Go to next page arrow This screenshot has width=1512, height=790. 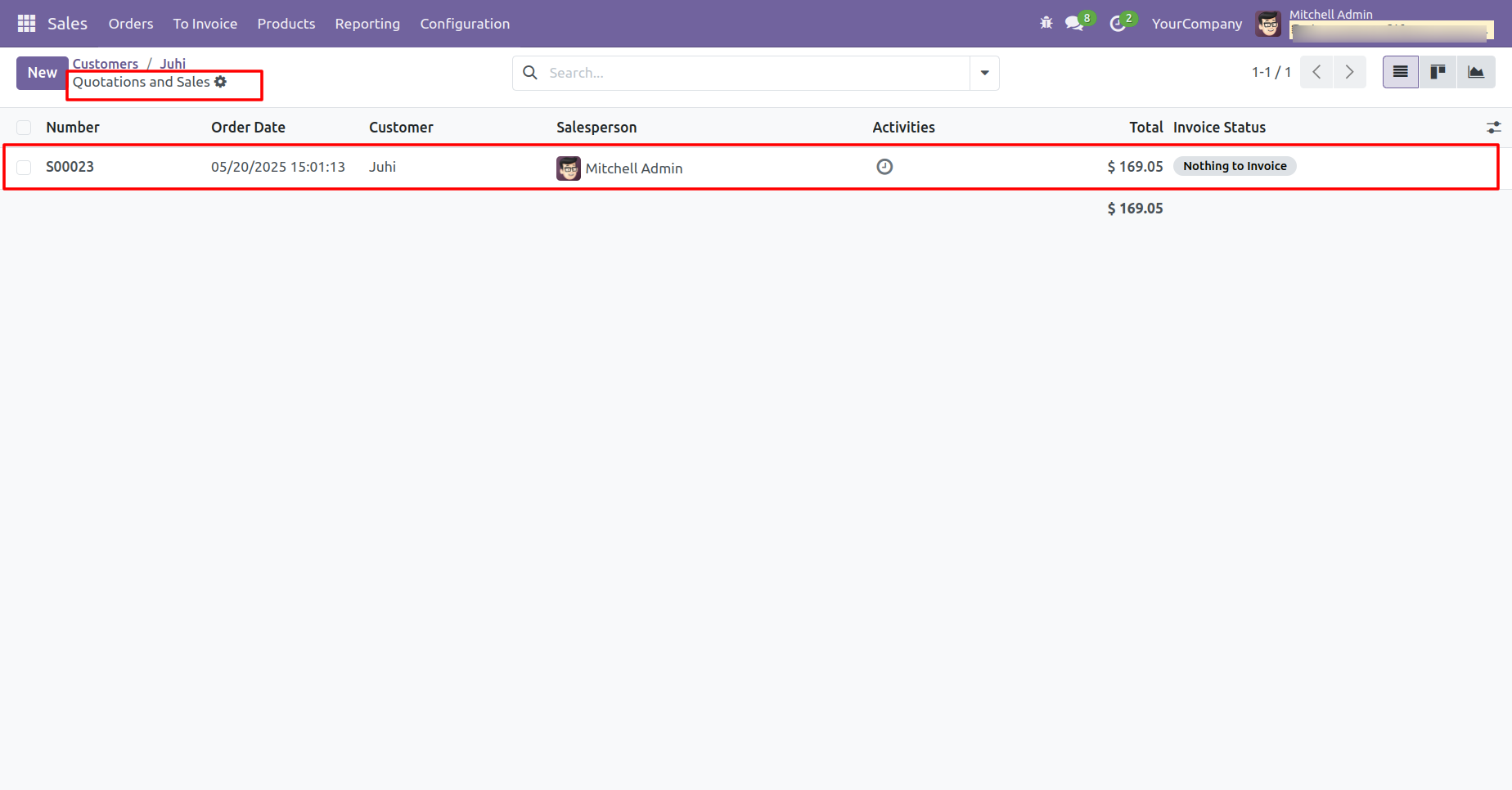tap(1350, 72)
